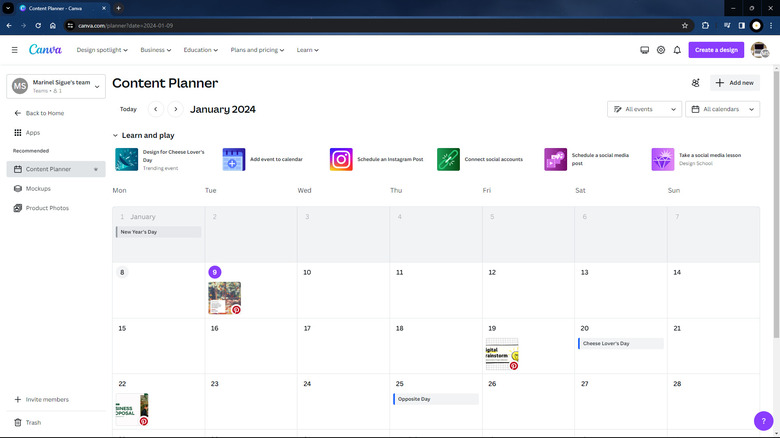
Task: Click the Canva logo
Action: (x=45, y=49)
